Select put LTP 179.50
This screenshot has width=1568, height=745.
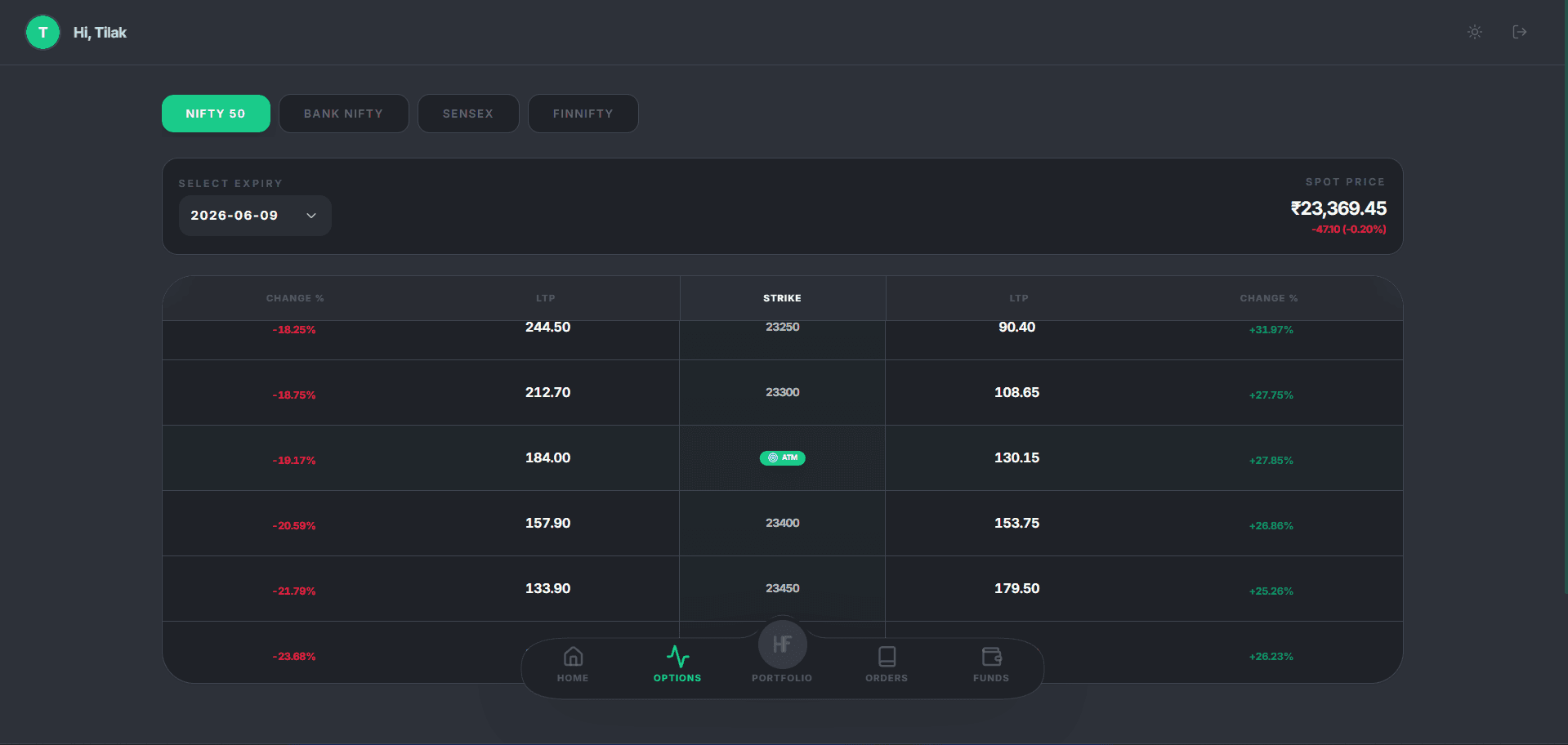coord(1016,588)
